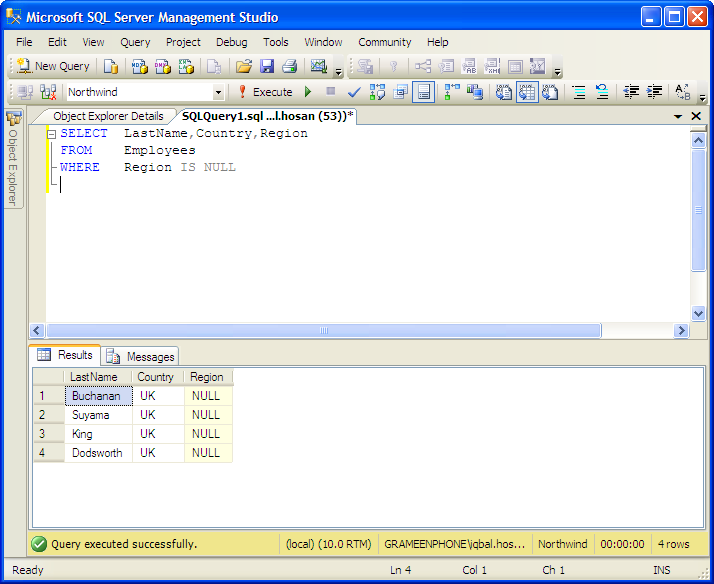Open a Database Engine Query
The height and width of the screenshot is (584, 714).
click(x=111, y=66)
